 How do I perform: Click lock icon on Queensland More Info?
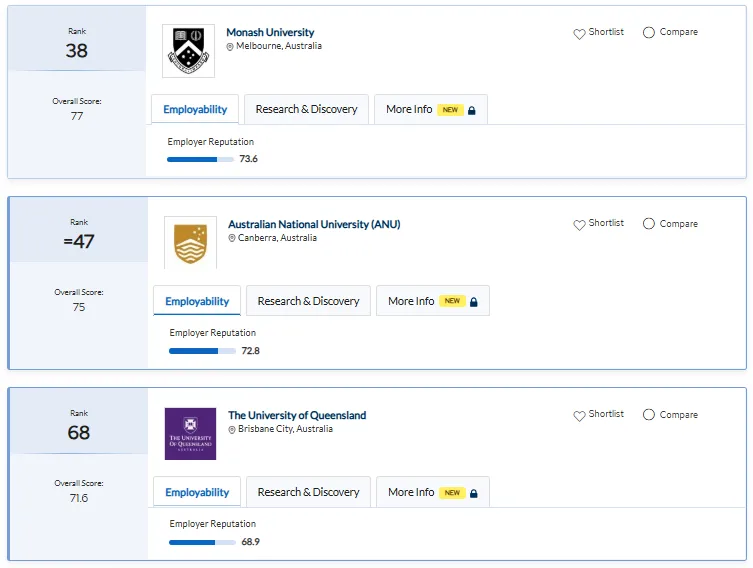(x=474, y=493)
